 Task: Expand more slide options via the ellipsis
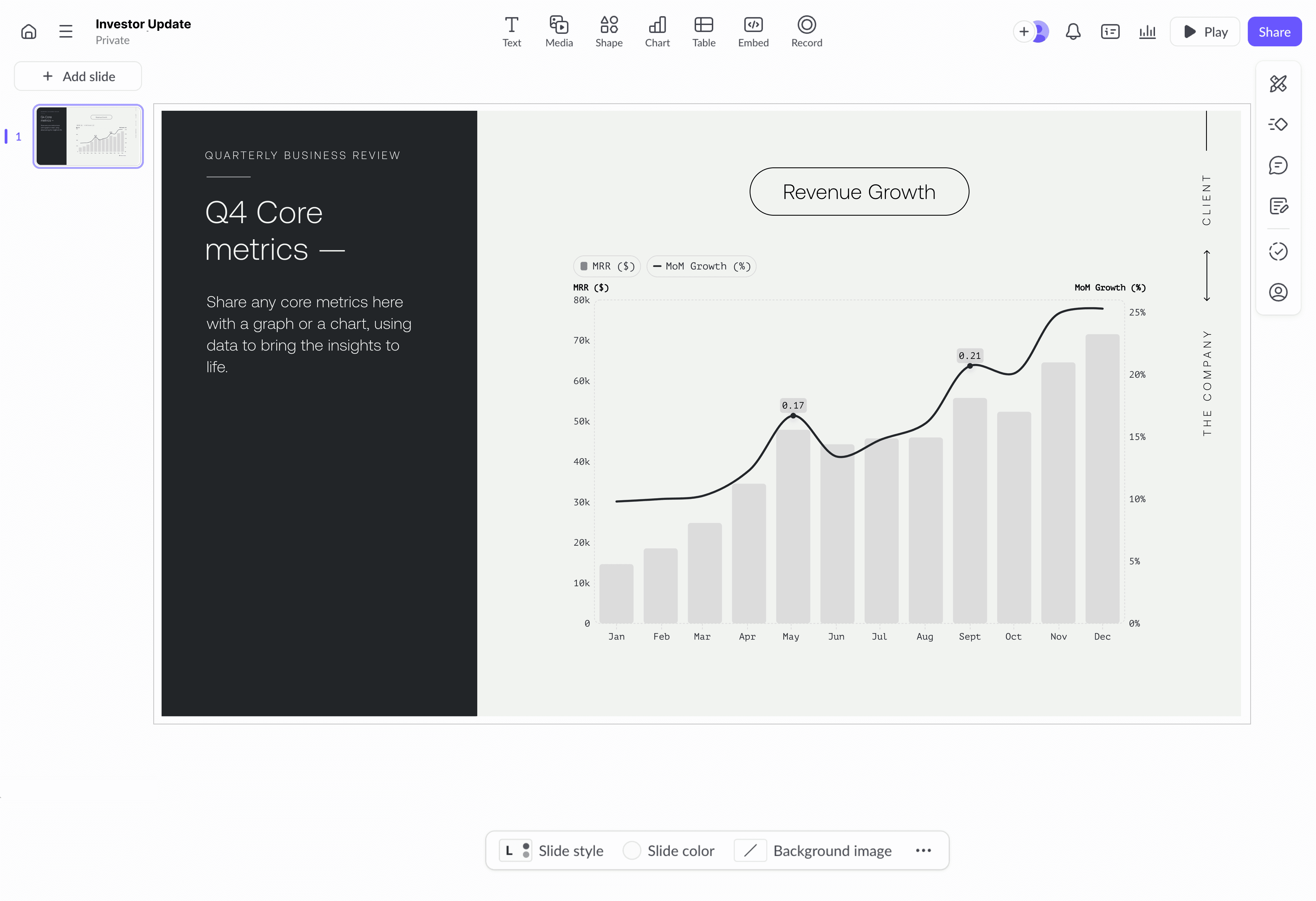(x=923, y=850)
